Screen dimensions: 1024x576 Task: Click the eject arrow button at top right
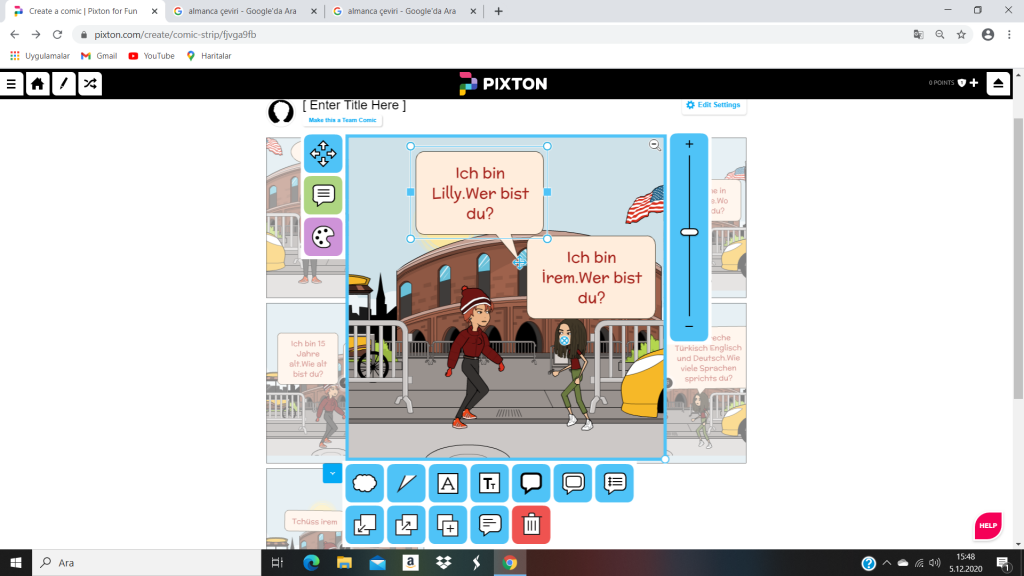click(x=998, y=84)
